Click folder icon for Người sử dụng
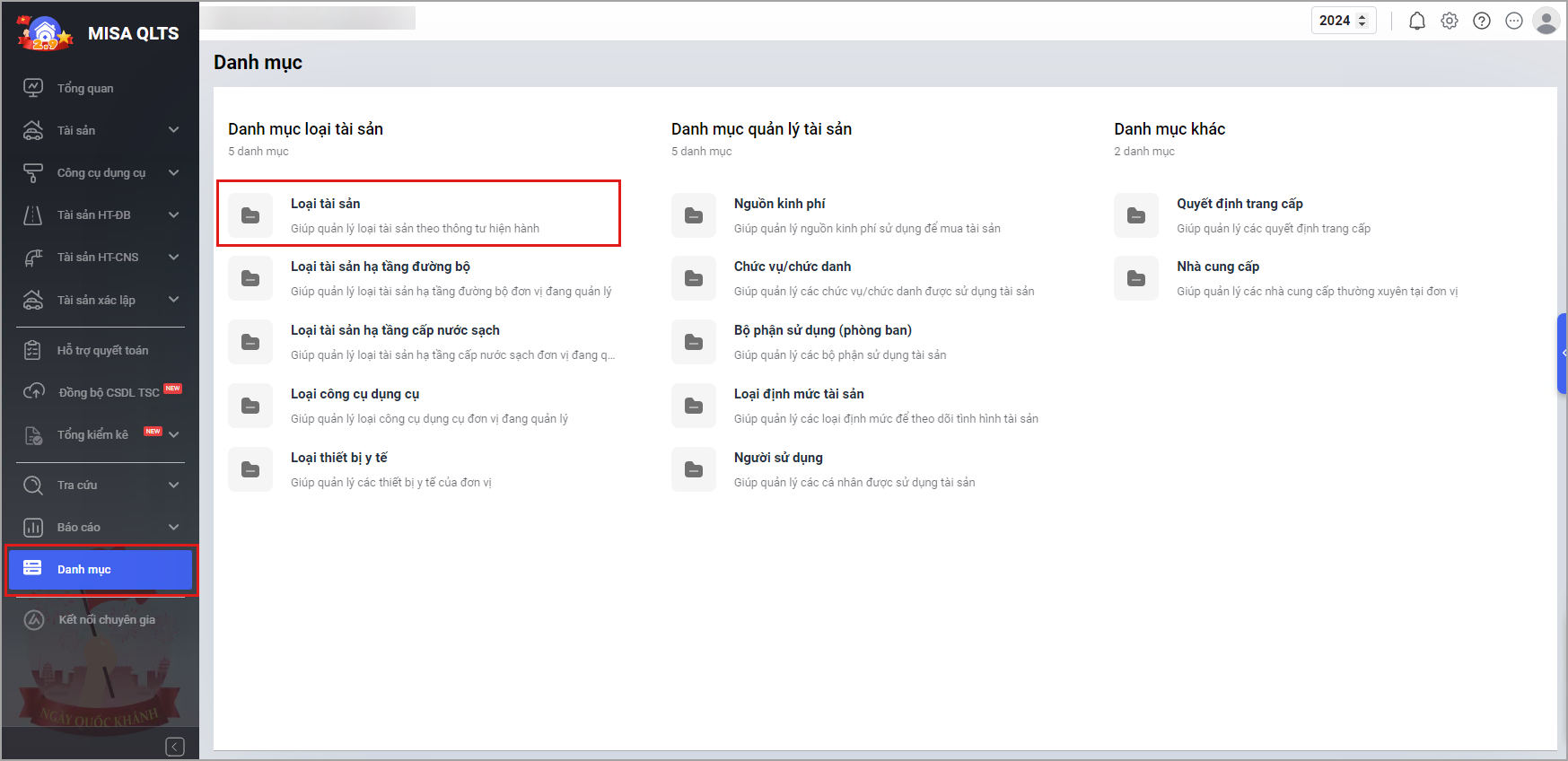1568x761 pixels. click(694, 469)
